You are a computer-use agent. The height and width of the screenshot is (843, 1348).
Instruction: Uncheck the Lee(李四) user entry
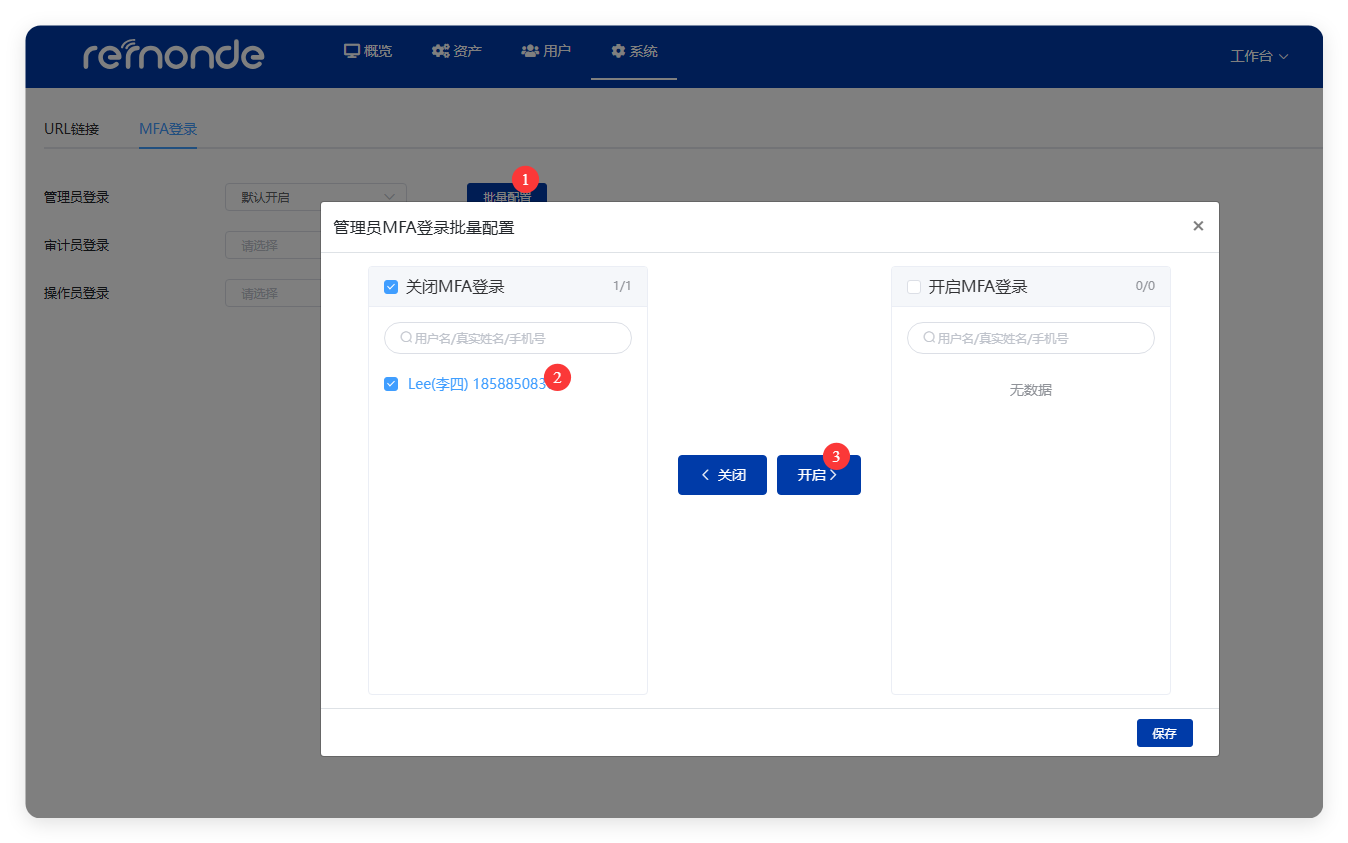390,383
